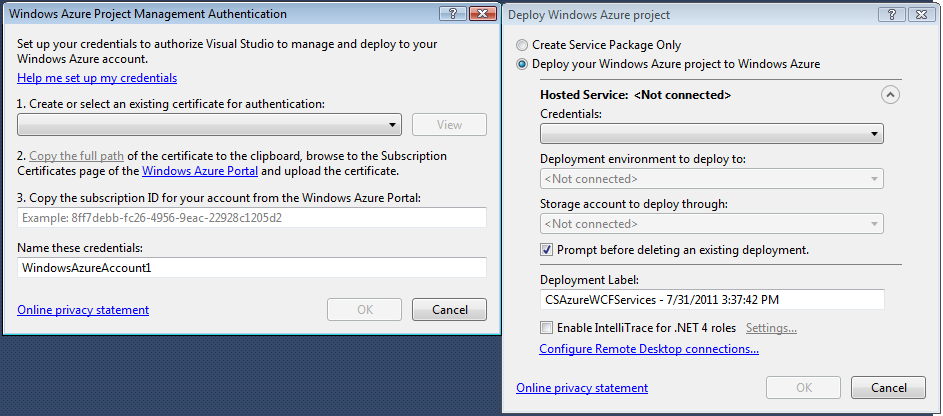
Task: Click OK in the Deploy dialog
Action: pyautogui.click(x=803, y=388)
